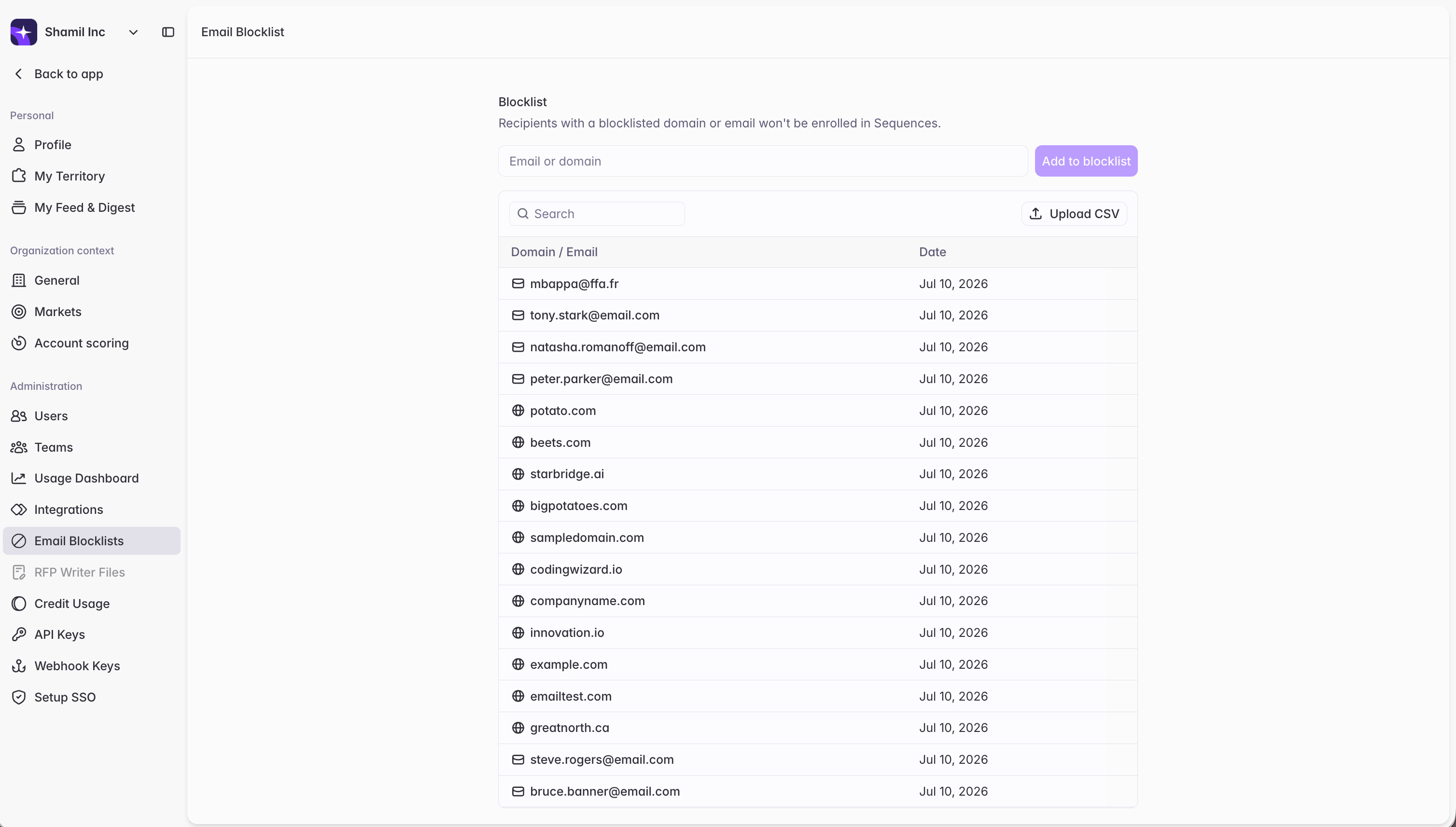Click the Webhook Keys anchor icon
The height and width of the screenshot is (827, 1456).
coord(19,666)
